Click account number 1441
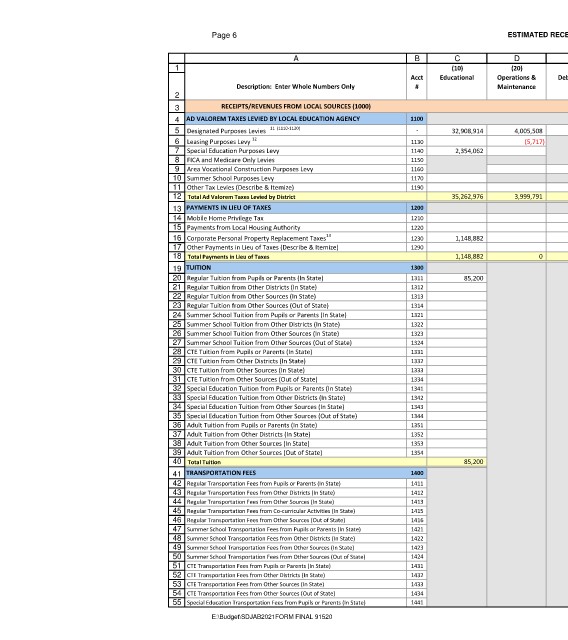The height and width of the screenshot is (640, 568). pos(417,602)
